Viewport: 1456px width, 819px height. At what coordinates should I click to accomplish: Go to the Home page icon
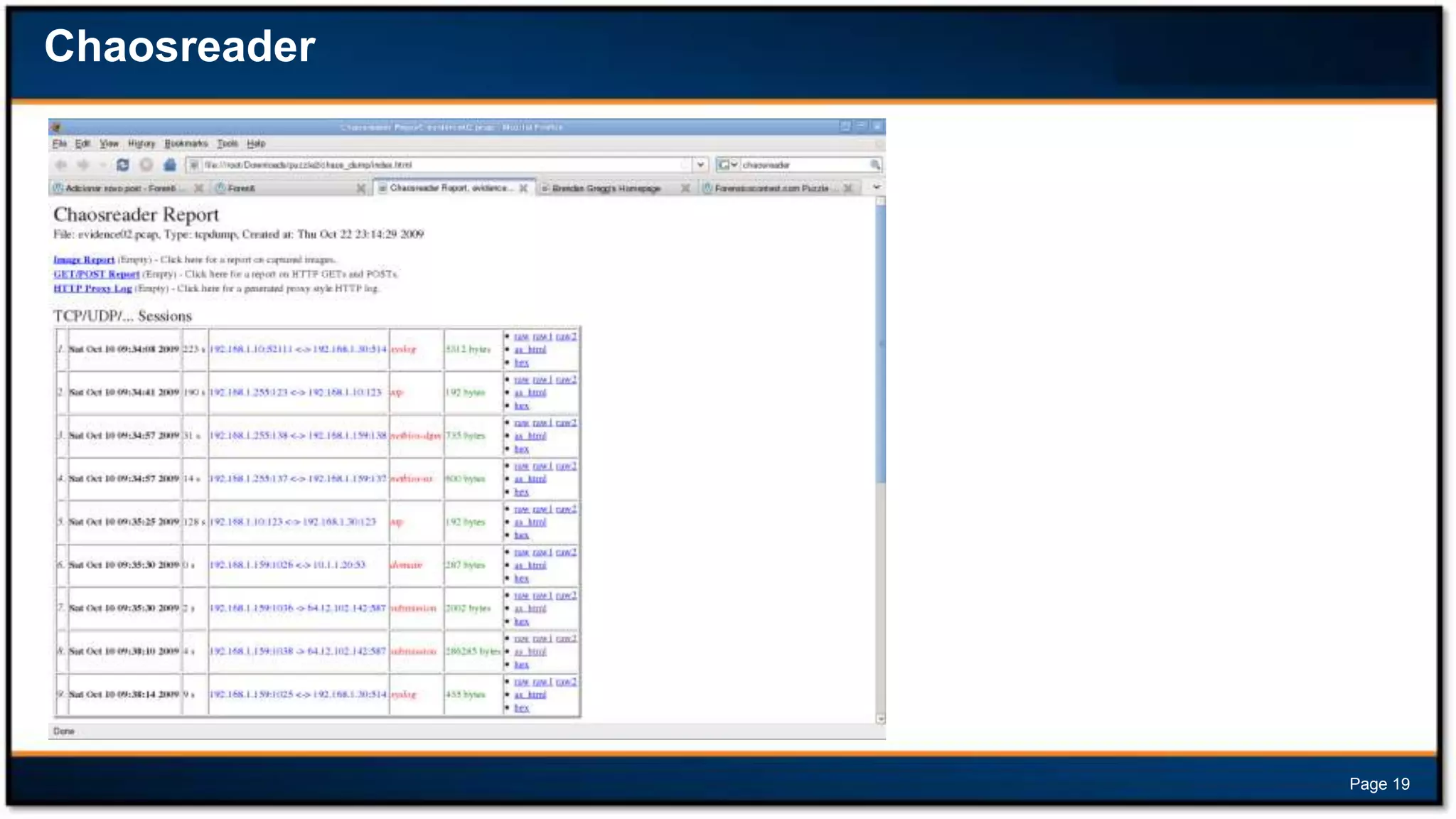(x=169, y=165)
